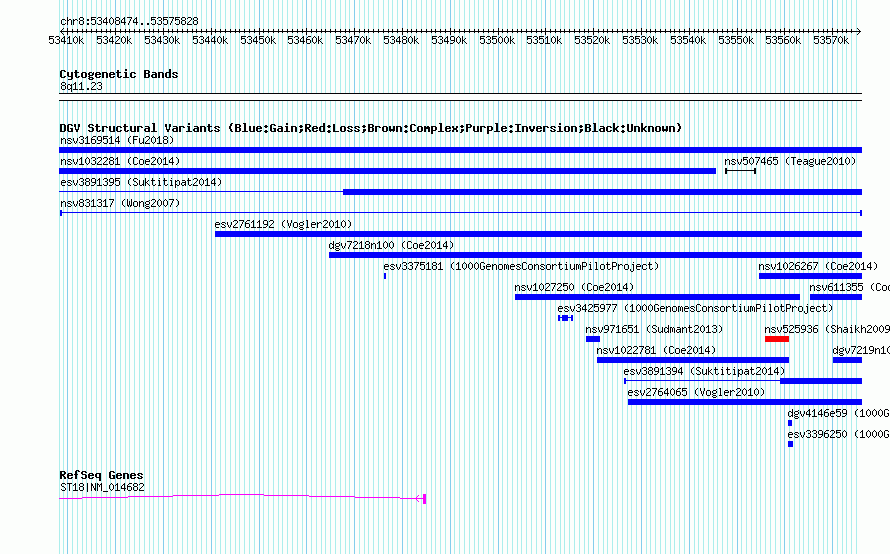
Task: Open nsv1026267 (Coe2014) label
Action: [818, 266]
